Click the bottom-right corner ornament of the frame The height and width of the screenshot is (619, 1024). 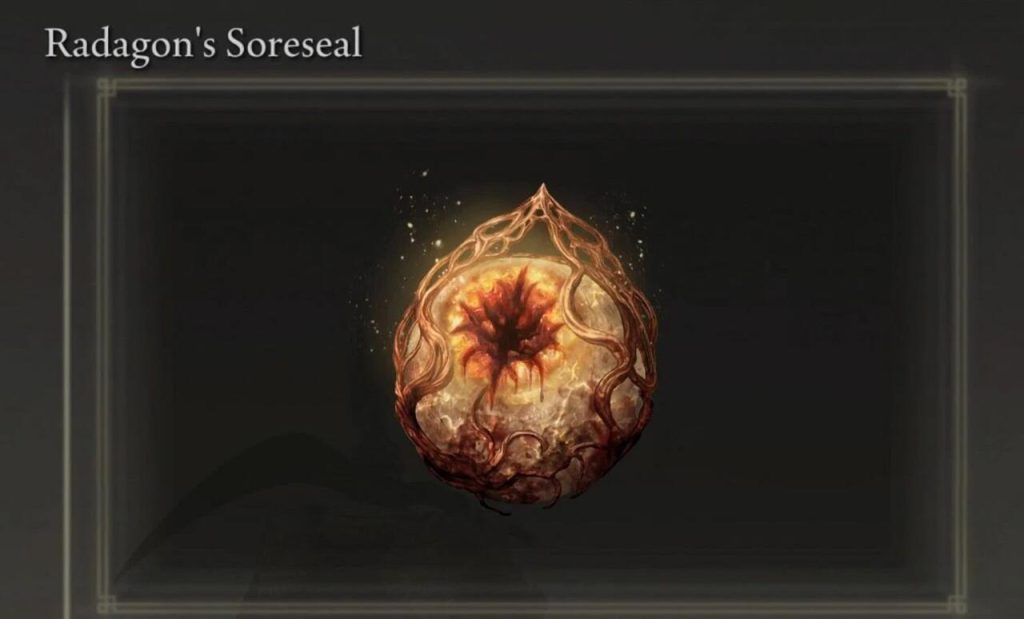coord(957,604)
